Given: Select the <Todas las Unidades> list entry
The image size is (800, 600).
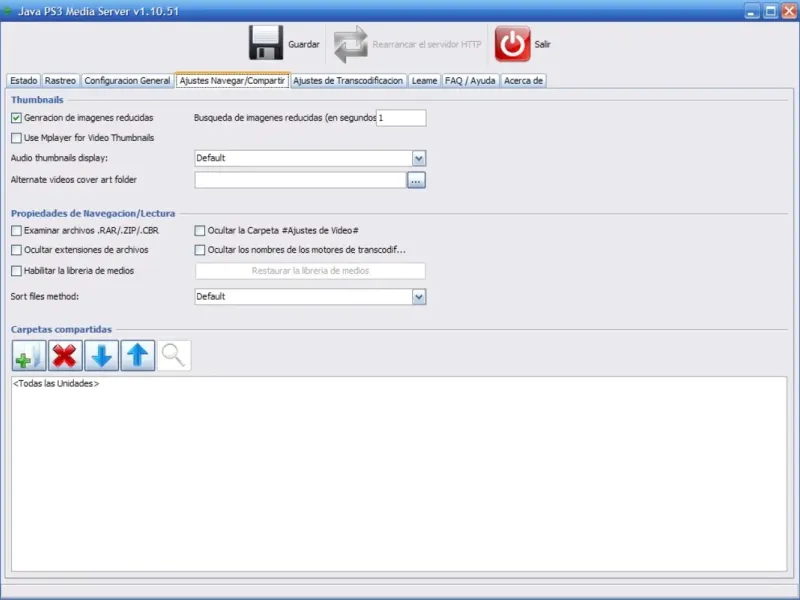Looking at the screenshot, I should 56,384.
